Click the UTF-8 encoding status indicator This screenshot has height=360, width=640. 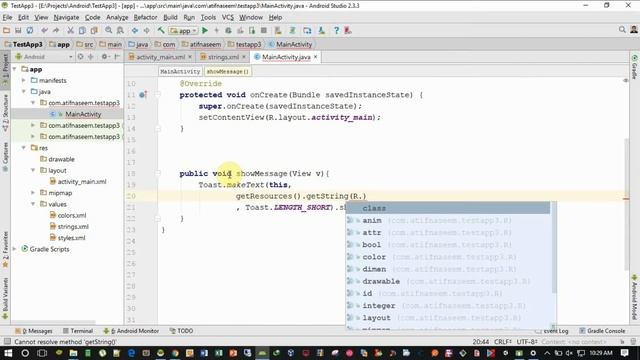pos(527,342)
